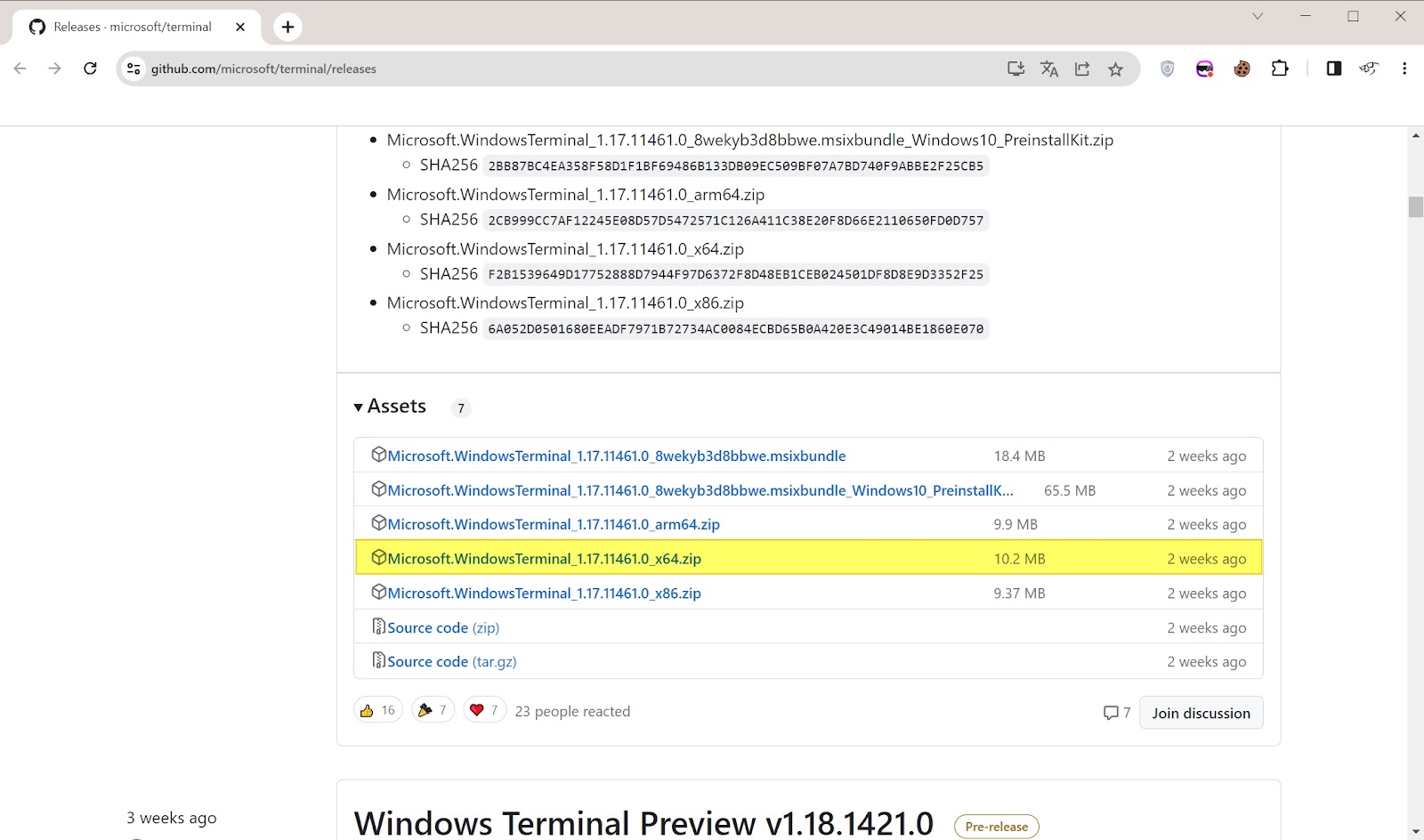
Task: Download Source code (tar.gz)
Action: coord(452,661)
